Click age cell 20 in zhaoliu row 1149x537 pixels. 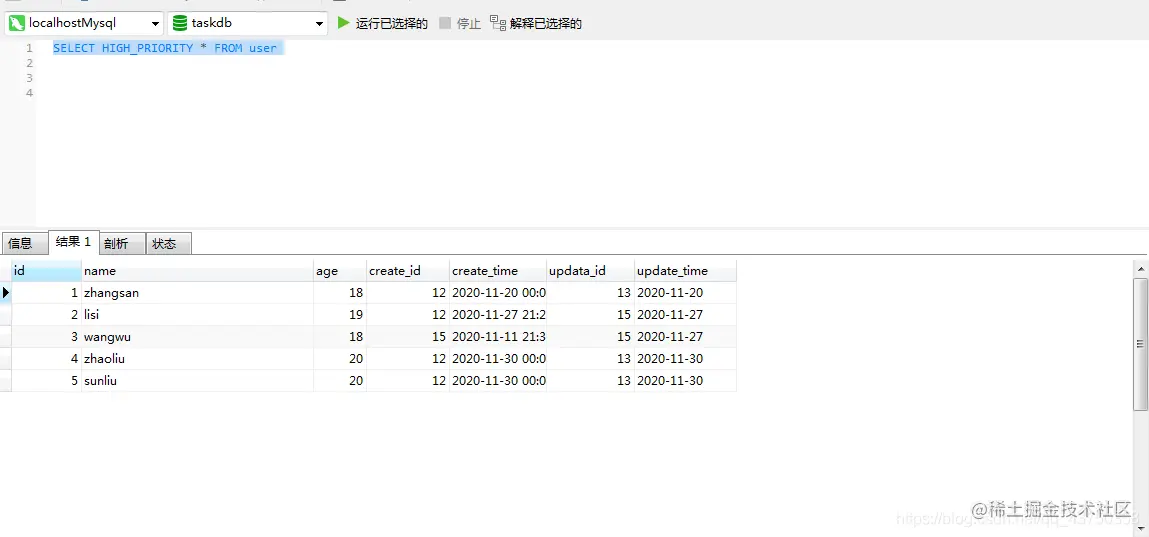coord(340,359)
